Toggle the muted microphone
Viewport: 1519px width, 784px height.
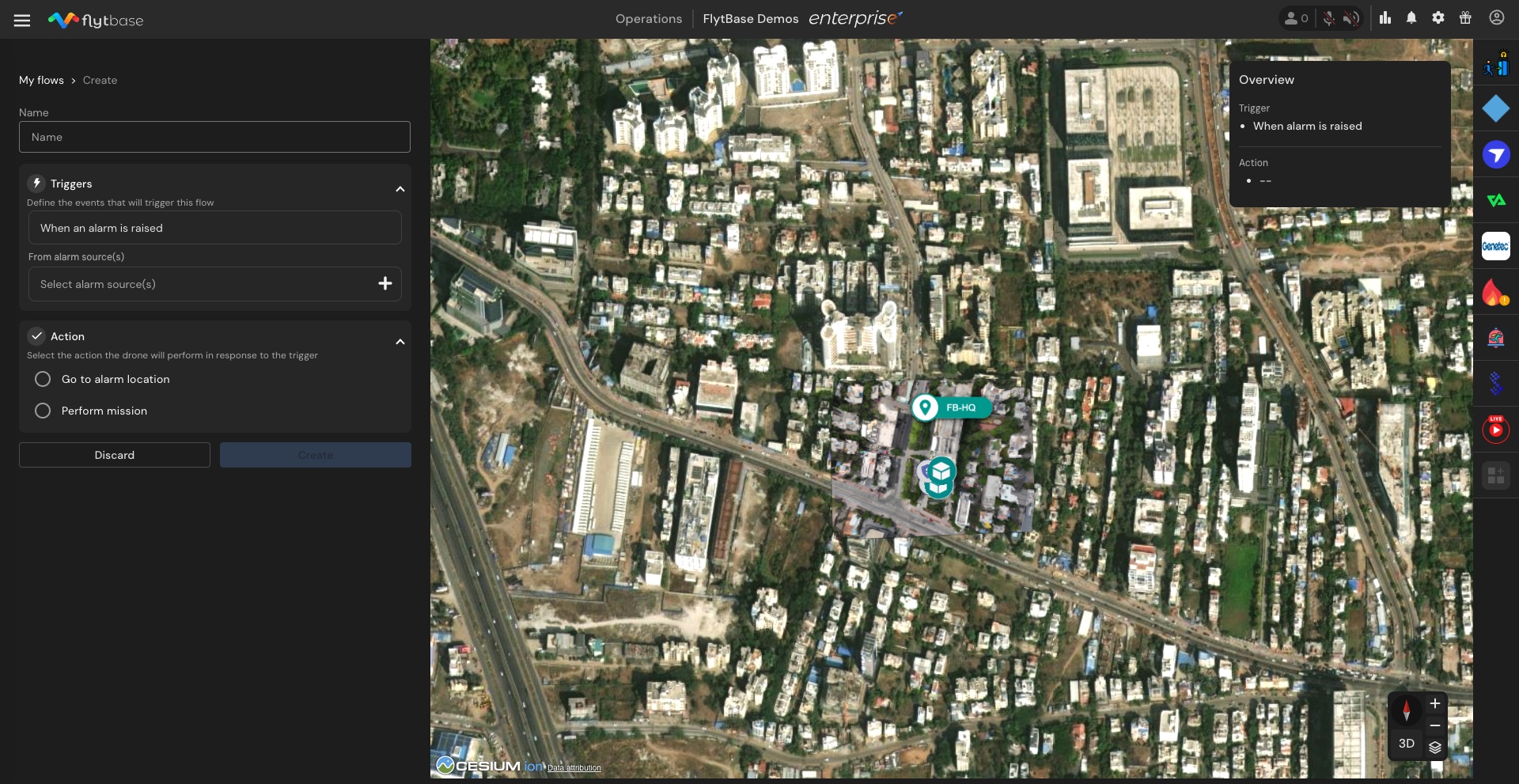[x=1329, y=18]
